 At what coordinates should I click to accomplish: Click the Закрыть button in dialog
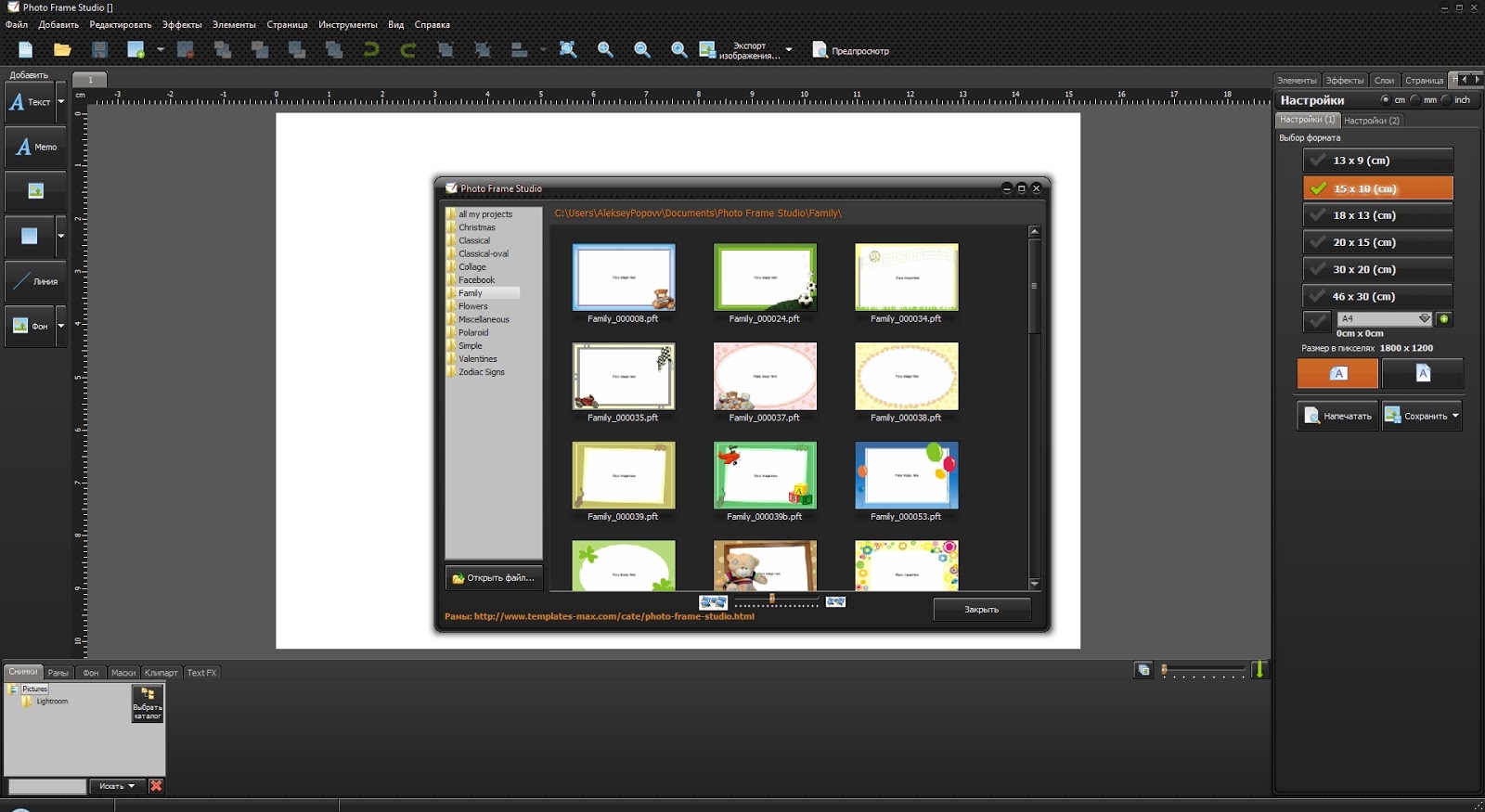(x=982, y=610)
